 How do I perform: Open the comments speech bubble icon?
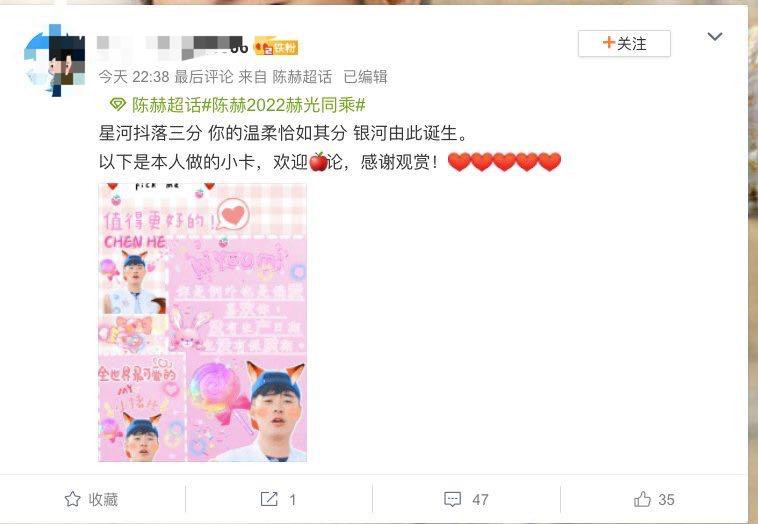coord(452,499)
